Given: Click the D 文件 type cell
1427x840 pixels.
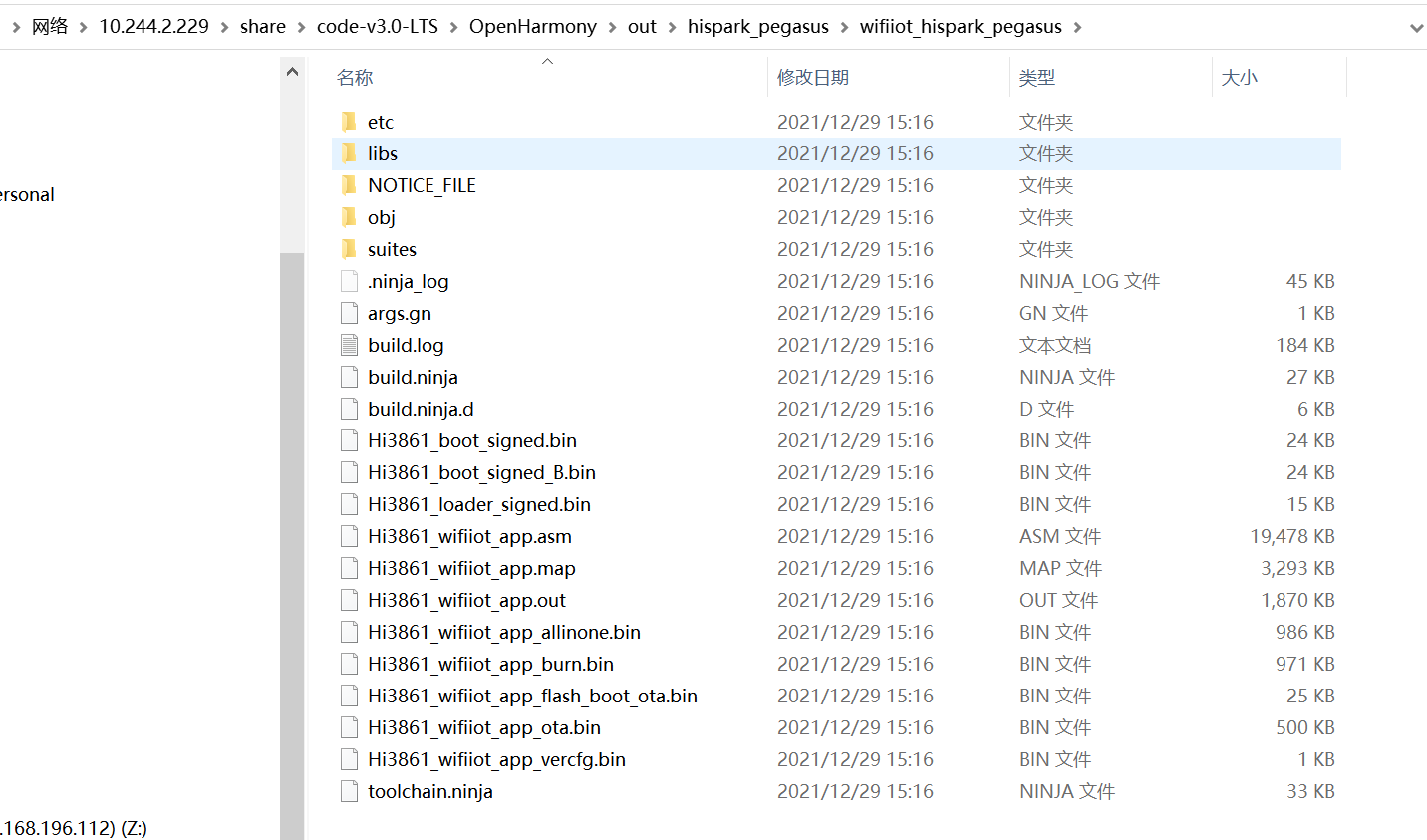Looking at the screenshot, I should pos(1046,409).
